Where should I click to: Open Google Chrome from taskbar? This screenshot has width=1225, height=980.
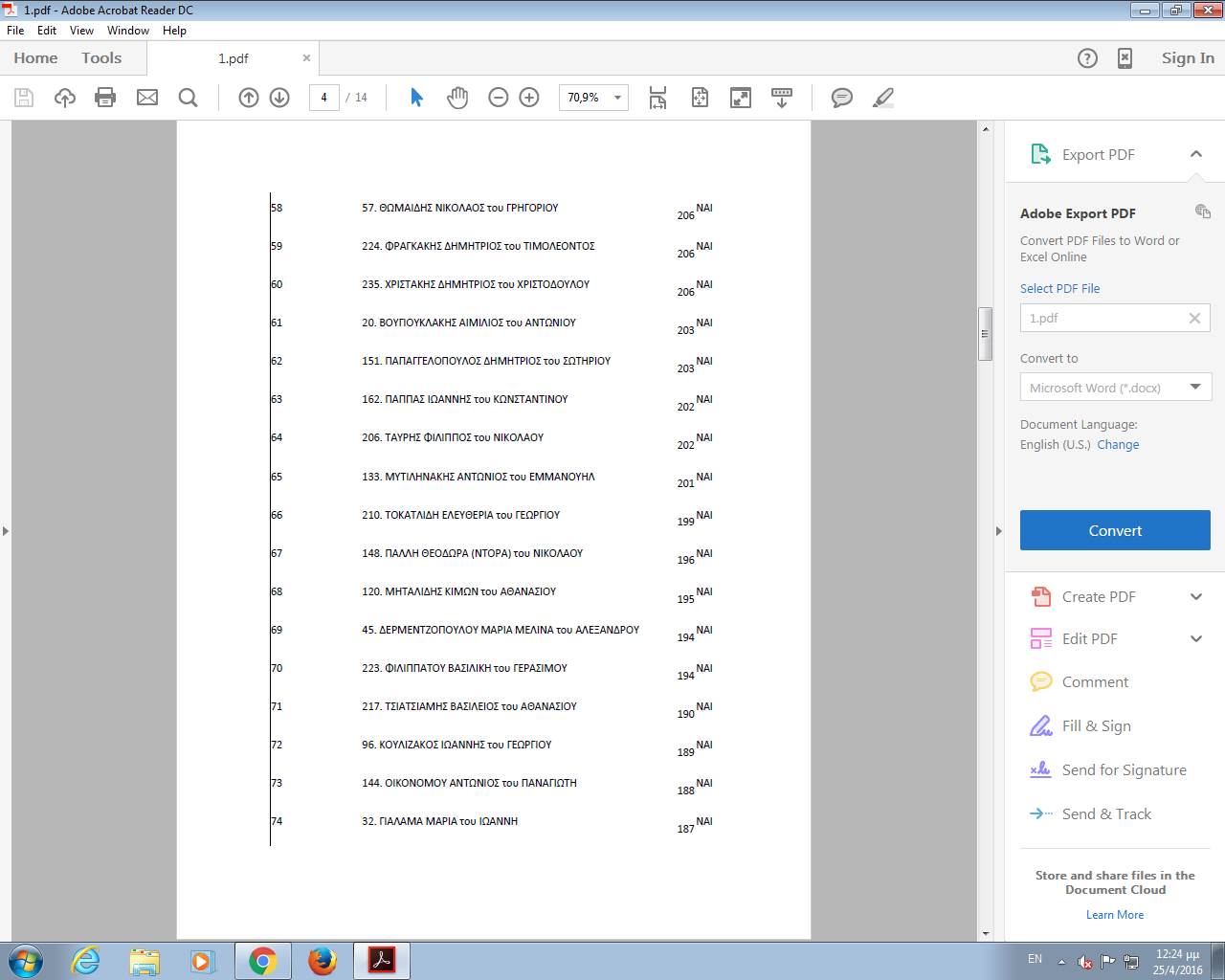[x=262, y=961]
